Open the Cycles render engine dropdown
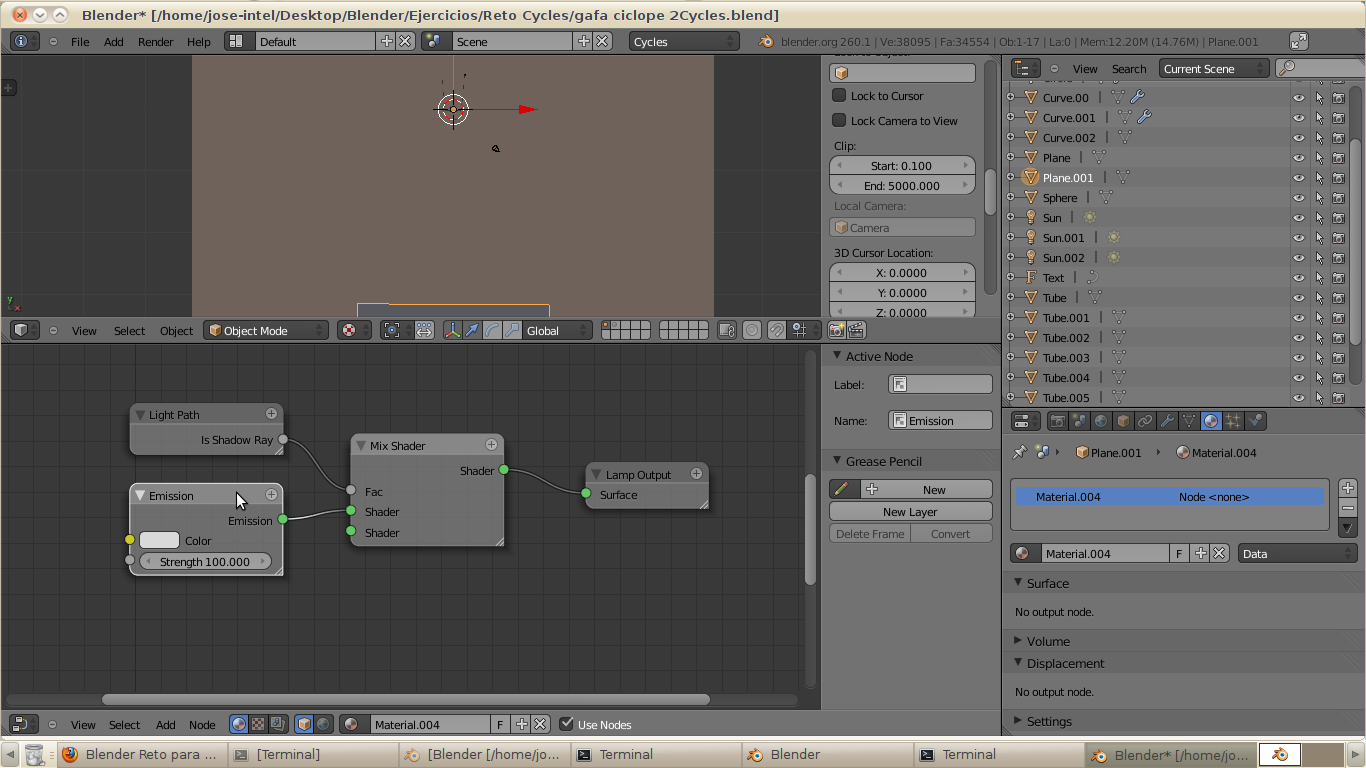This screenshot has width=1366, height=768. 684,41
